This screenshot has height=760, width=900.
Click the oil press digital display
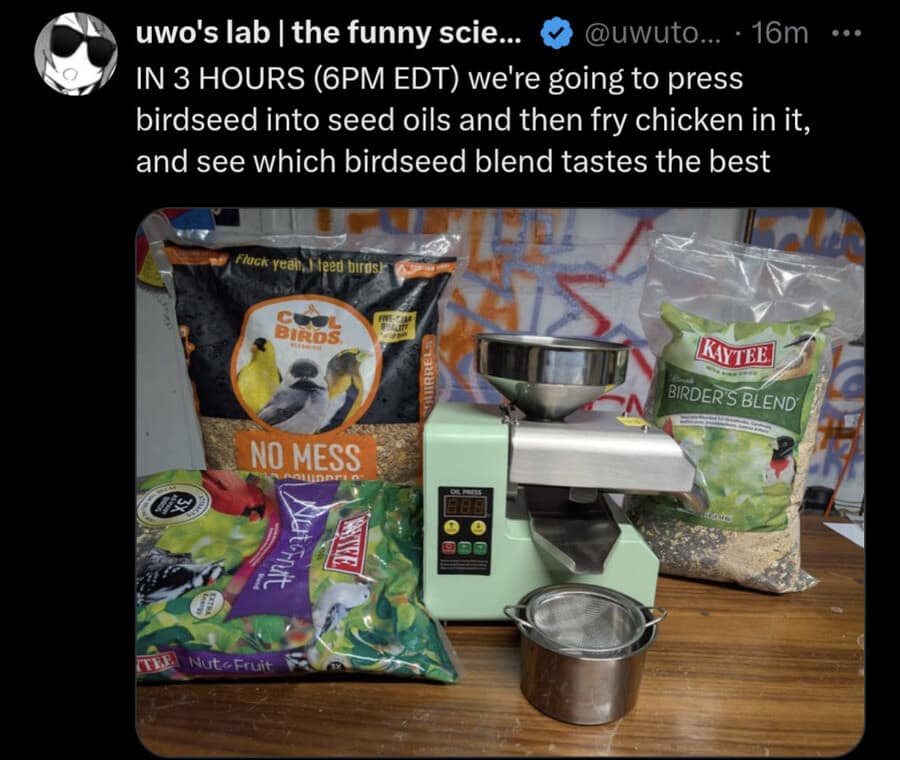(465, 506)
